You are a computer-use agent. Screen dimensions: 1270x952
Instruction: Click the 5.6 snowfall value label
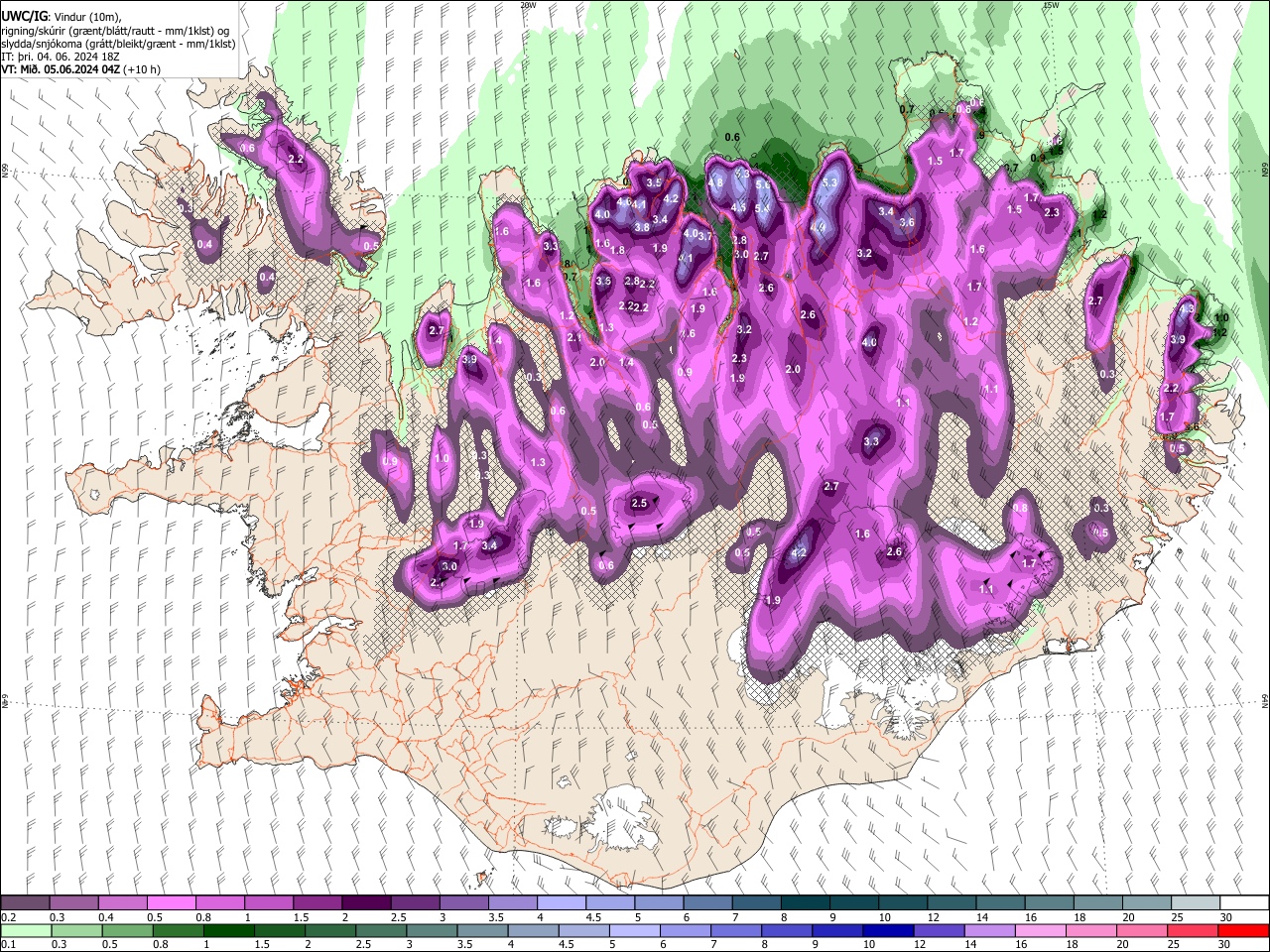[x=763, y=183]
